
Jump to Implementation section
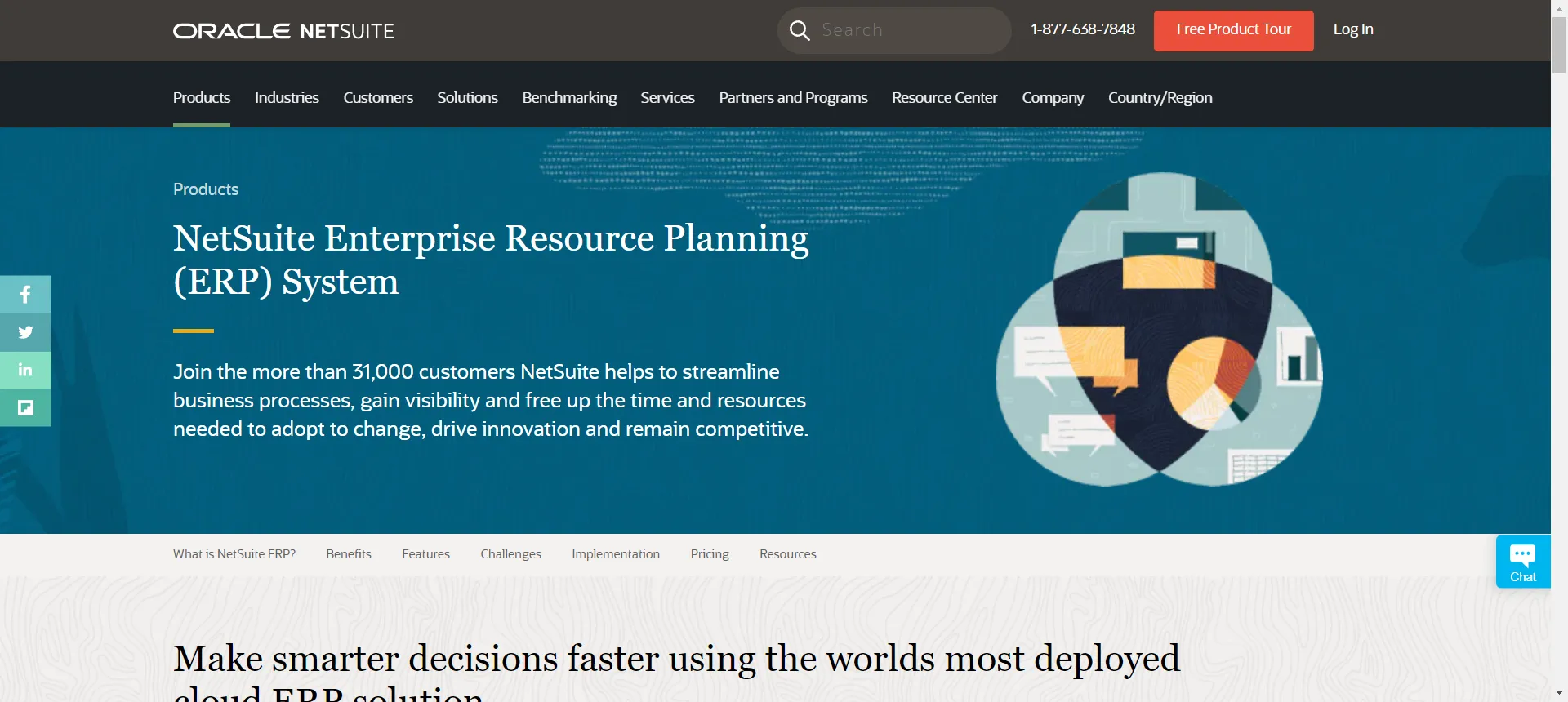coord(616,554)
